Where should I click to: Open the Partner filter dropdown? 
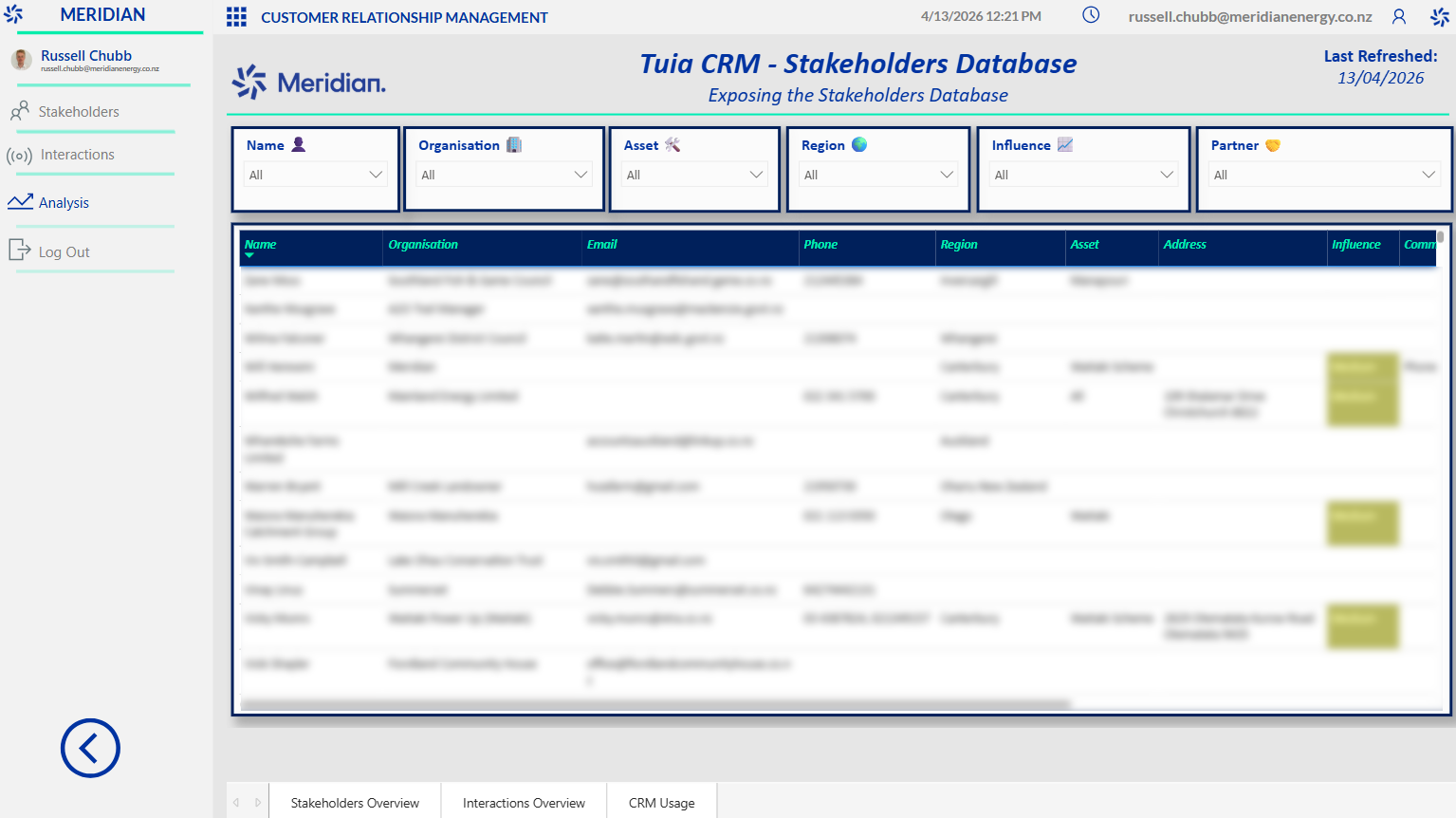point(1324,175)
